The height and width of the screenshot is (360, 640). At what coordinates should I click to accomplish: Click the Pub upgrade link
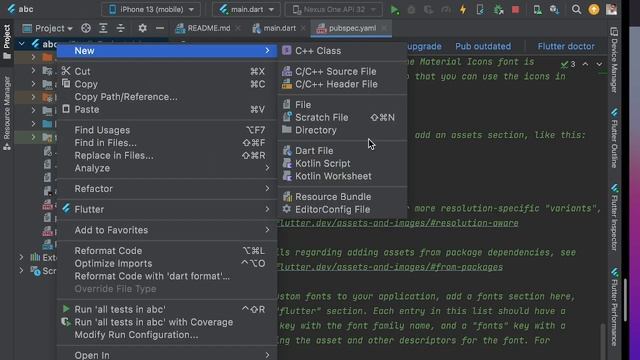(x=424, y=46)
